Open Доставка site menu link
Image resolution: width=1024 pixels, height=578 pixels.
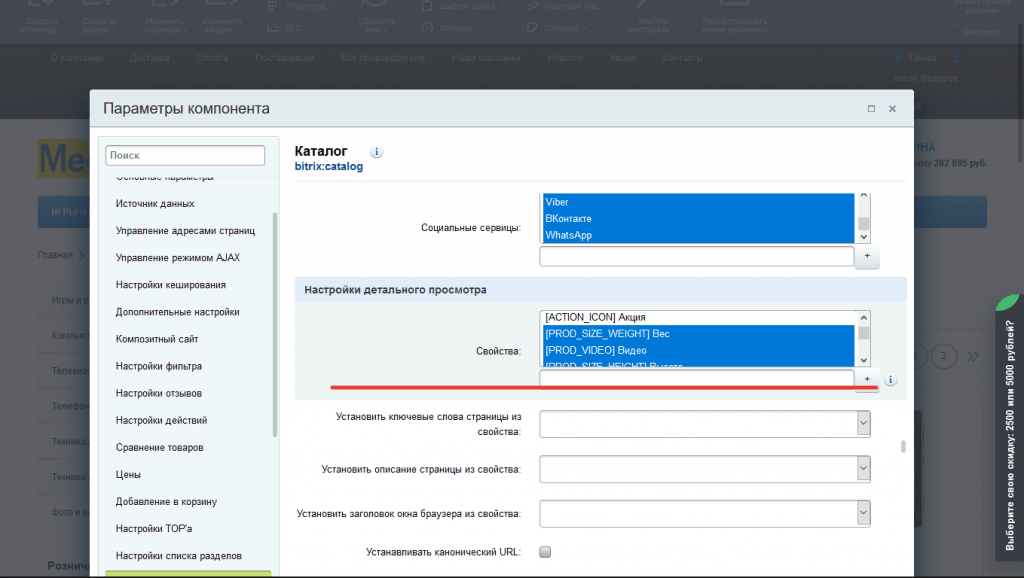click(150, 57)
